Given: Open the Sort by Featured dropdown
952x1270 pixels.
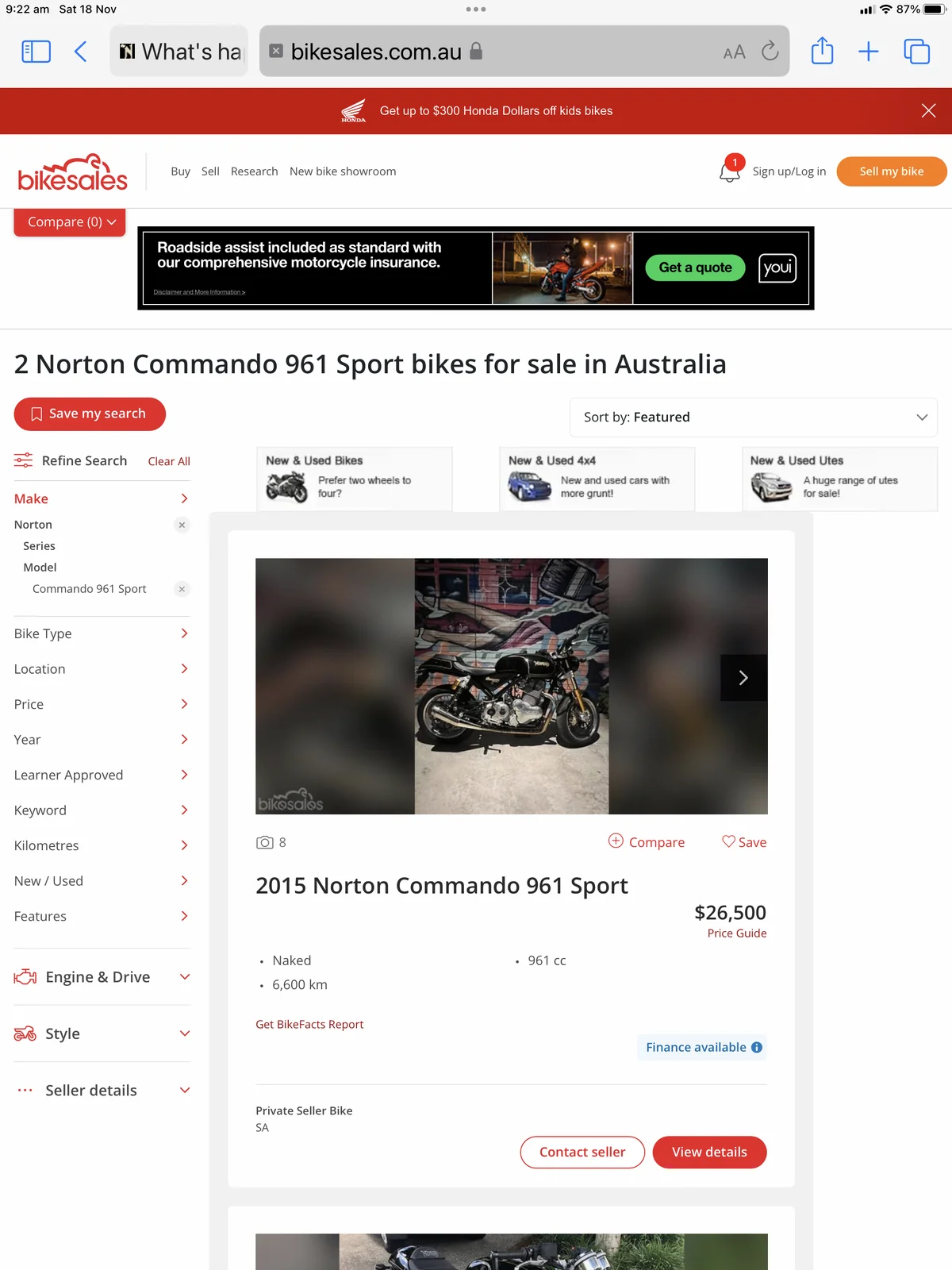Looking at the screenshot, I should click(754, 418).
